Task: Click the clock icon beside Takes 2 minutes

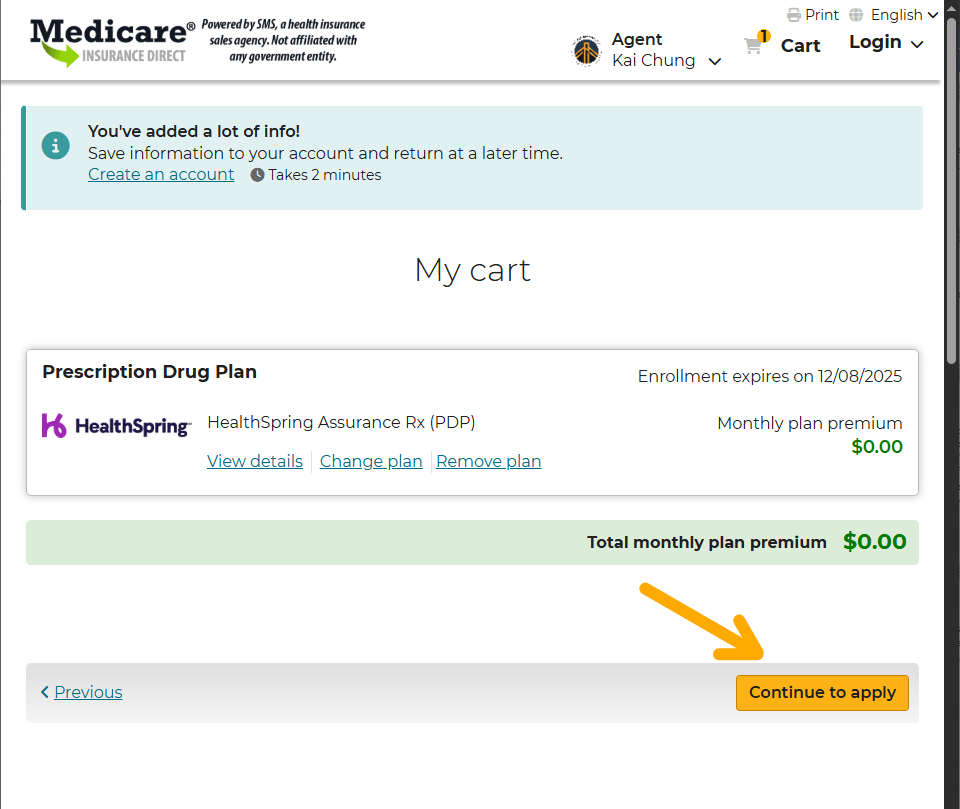Action: point(257,175)
